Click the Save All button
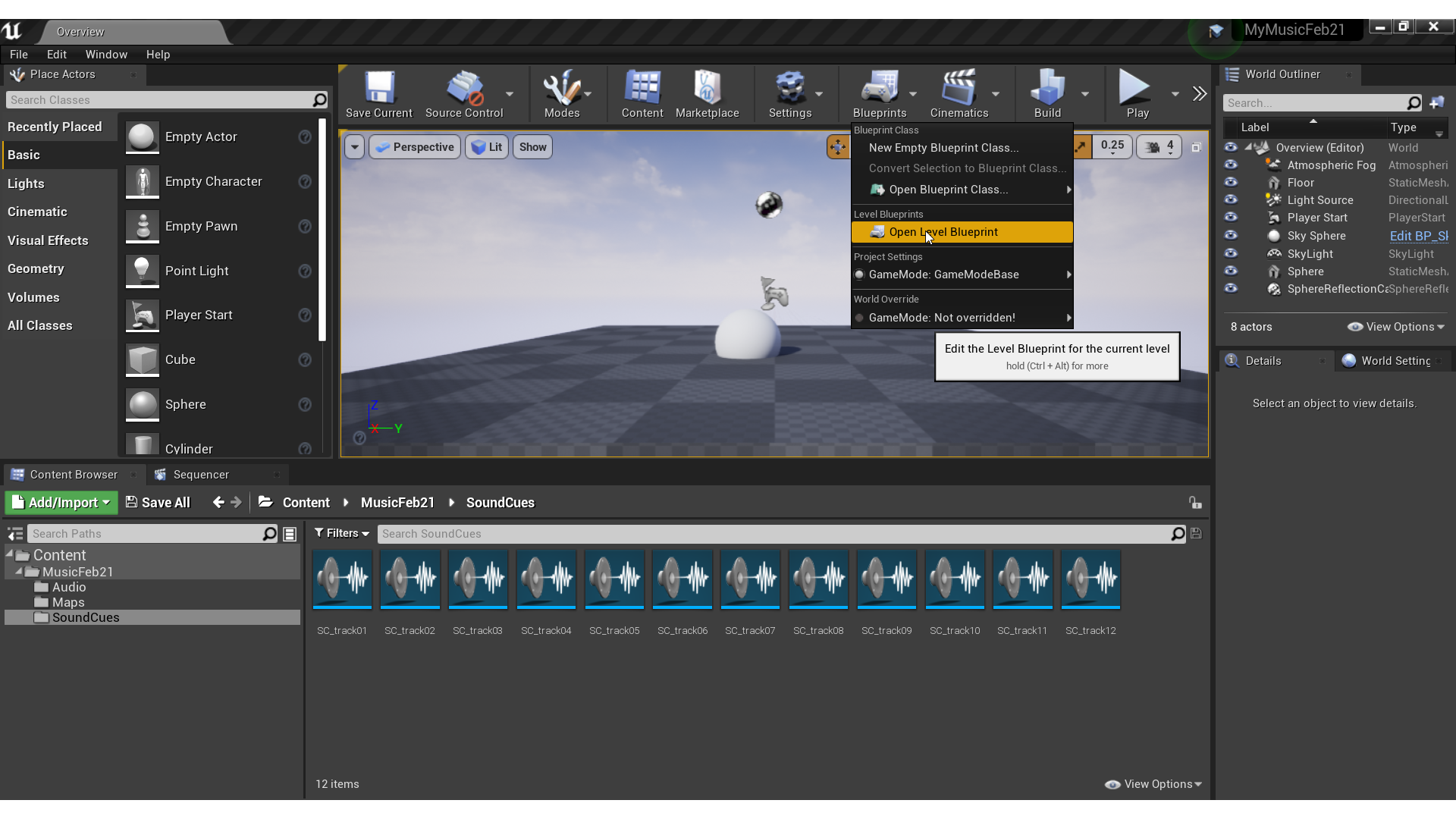The width and height of the screenshot is (1456, 819). pyautogui.click(x=158, y=503)
